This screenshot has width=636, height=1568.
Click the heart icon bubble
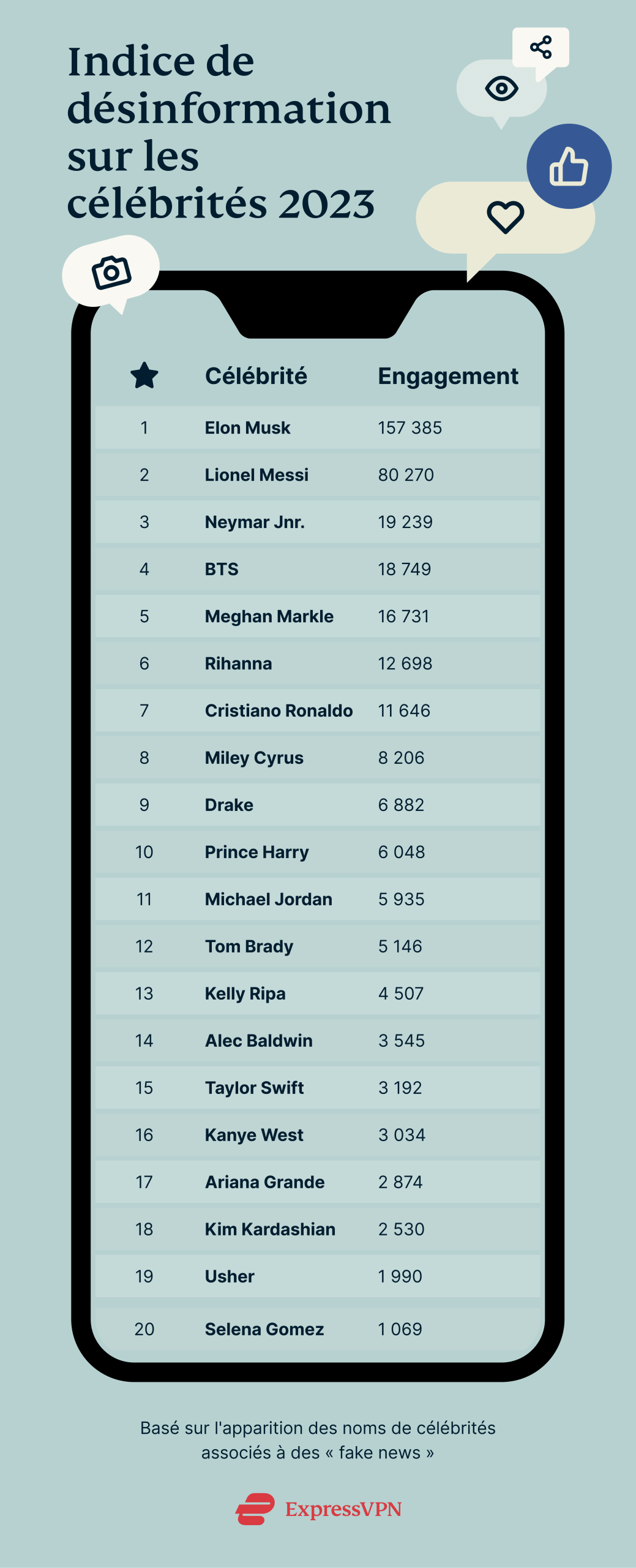click(x=505, y=217)
